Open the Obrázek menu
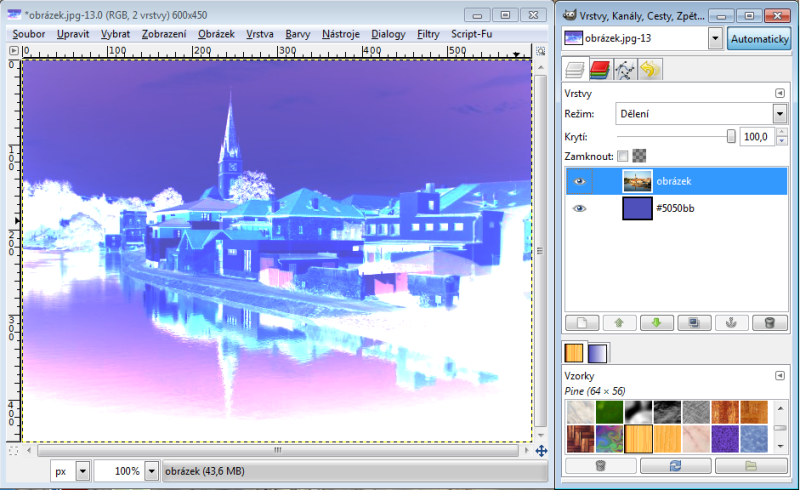The width and height of the screenshot is (800, 490). pos(216,34)
